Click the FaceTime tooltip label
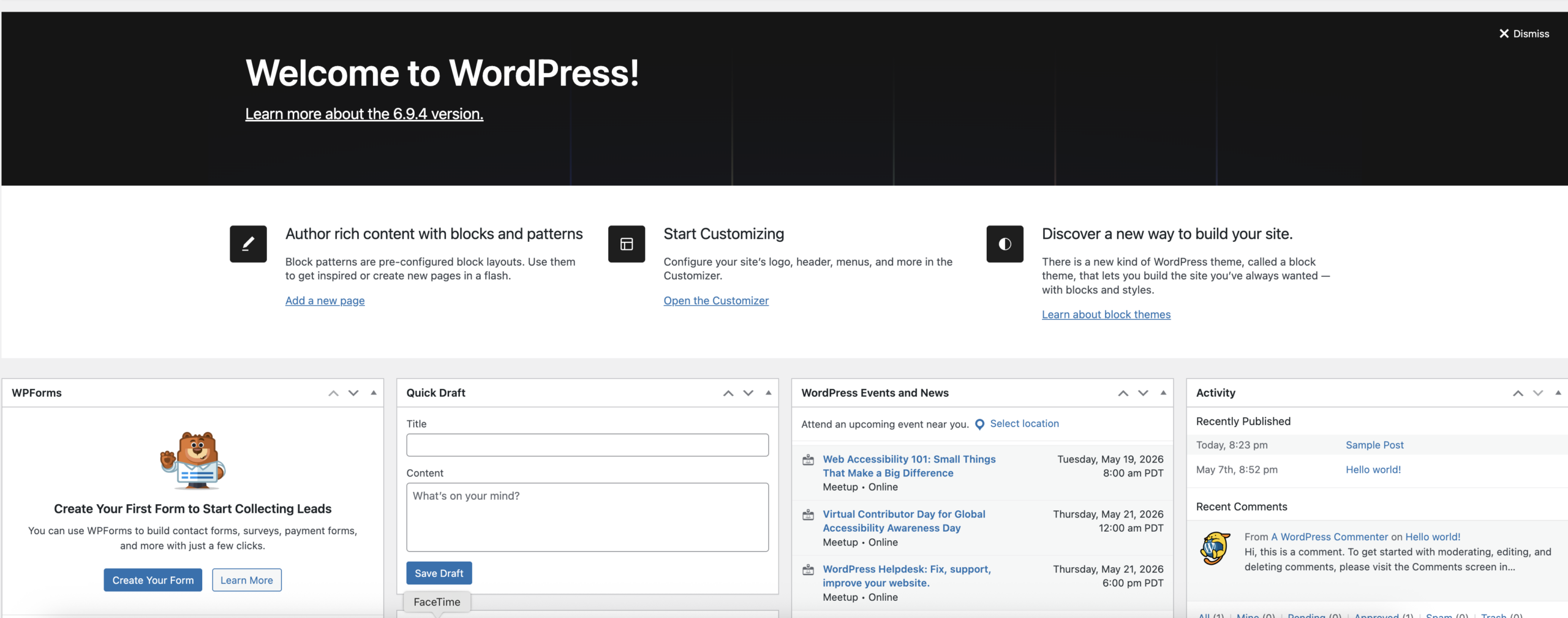This screenshot has width=1568, height=618. pos(437,602)
